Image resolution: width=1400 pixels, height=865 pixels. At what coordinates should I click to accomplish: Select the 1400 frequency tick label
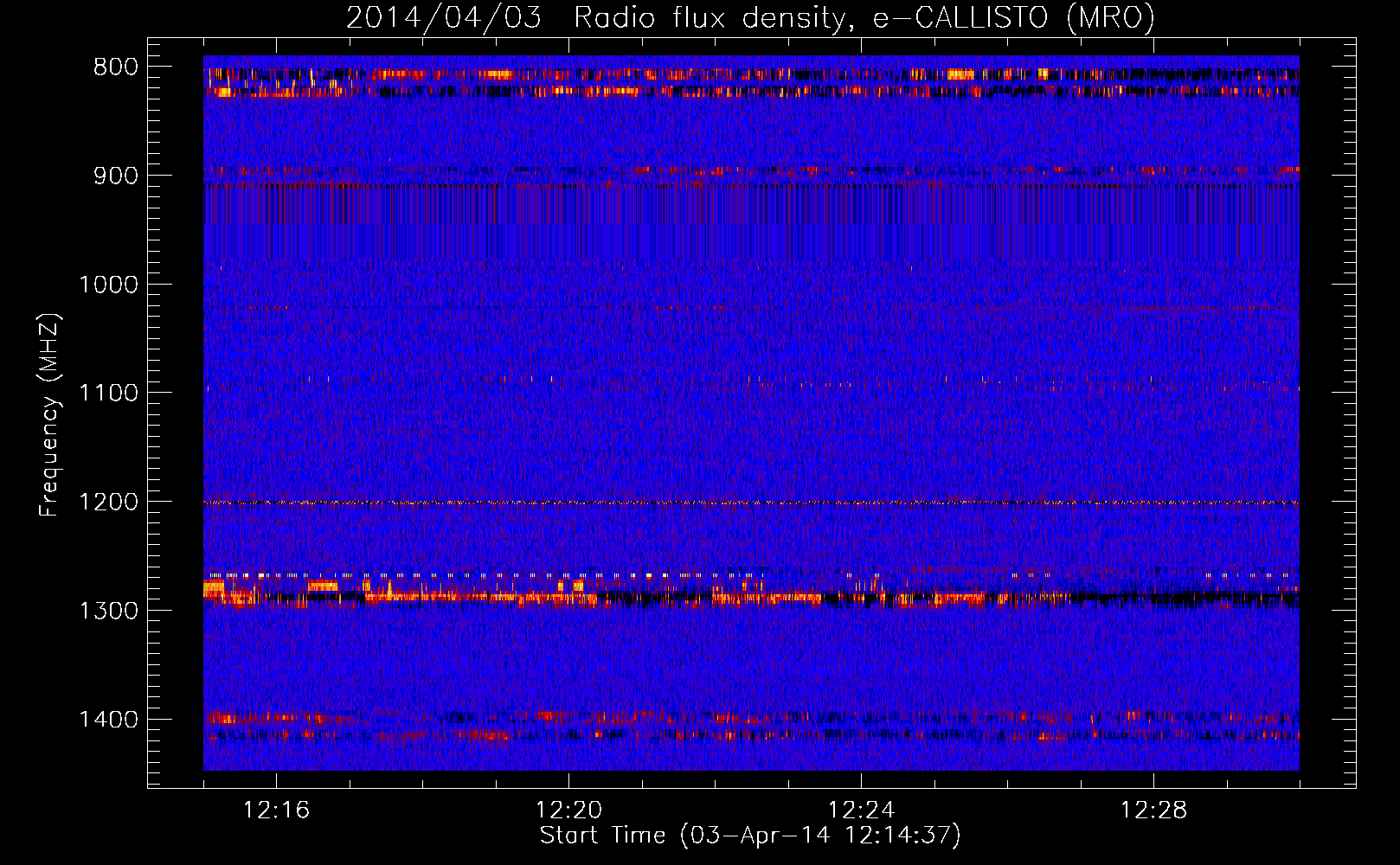108,720
